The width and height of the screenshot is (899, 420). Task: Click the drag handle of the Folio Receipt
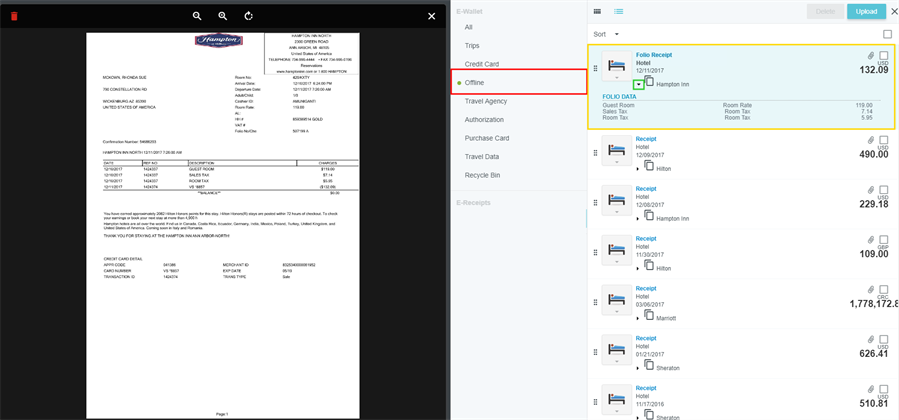click(x=595, y=69)
